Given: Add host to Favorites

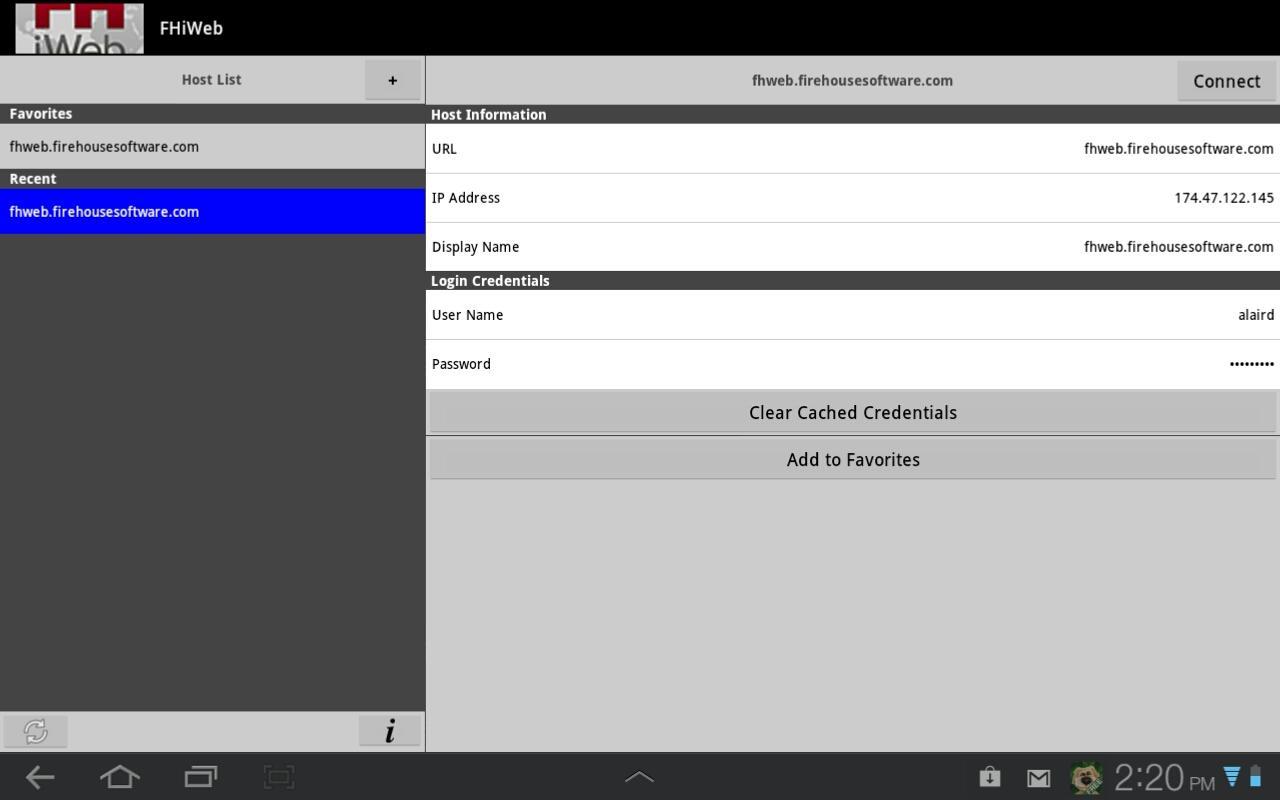Looking at the screenshot, I should coord(852,460).
